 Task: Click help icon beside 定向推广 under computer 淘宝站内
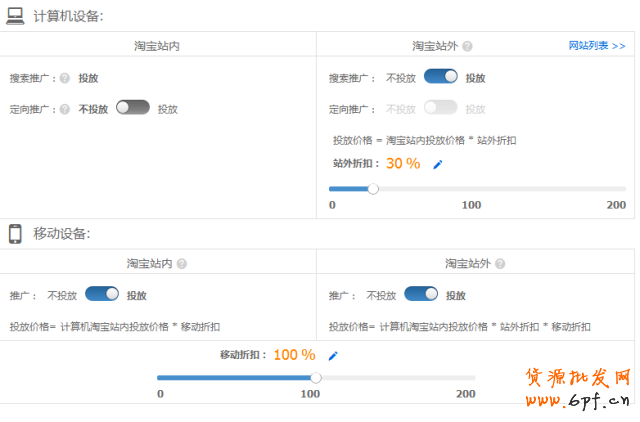[64, 109]
